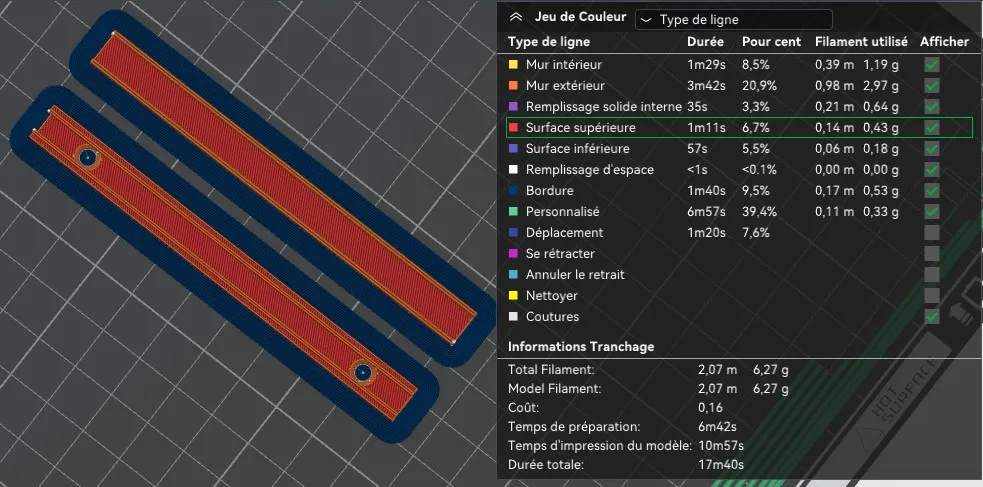Viewport: 983px width, 487px height.
Task: Click the Informations Tranchage heading
Action: click(x=581, y=347)
